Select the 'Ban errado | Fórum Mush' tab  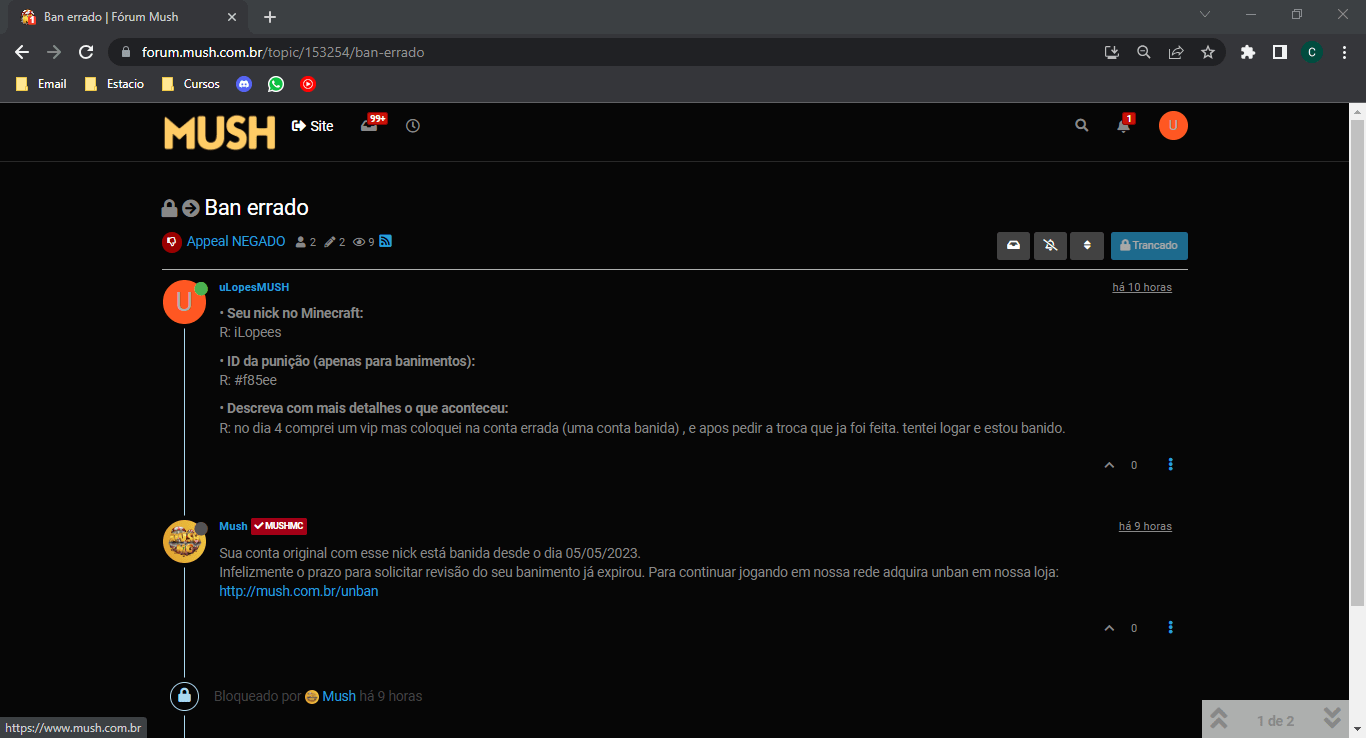click(x=128, y=17)
